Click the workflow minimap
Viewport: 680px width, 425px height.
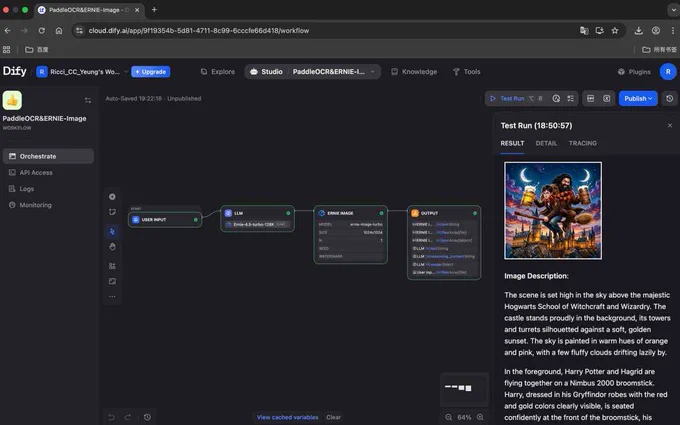[464, 388]
